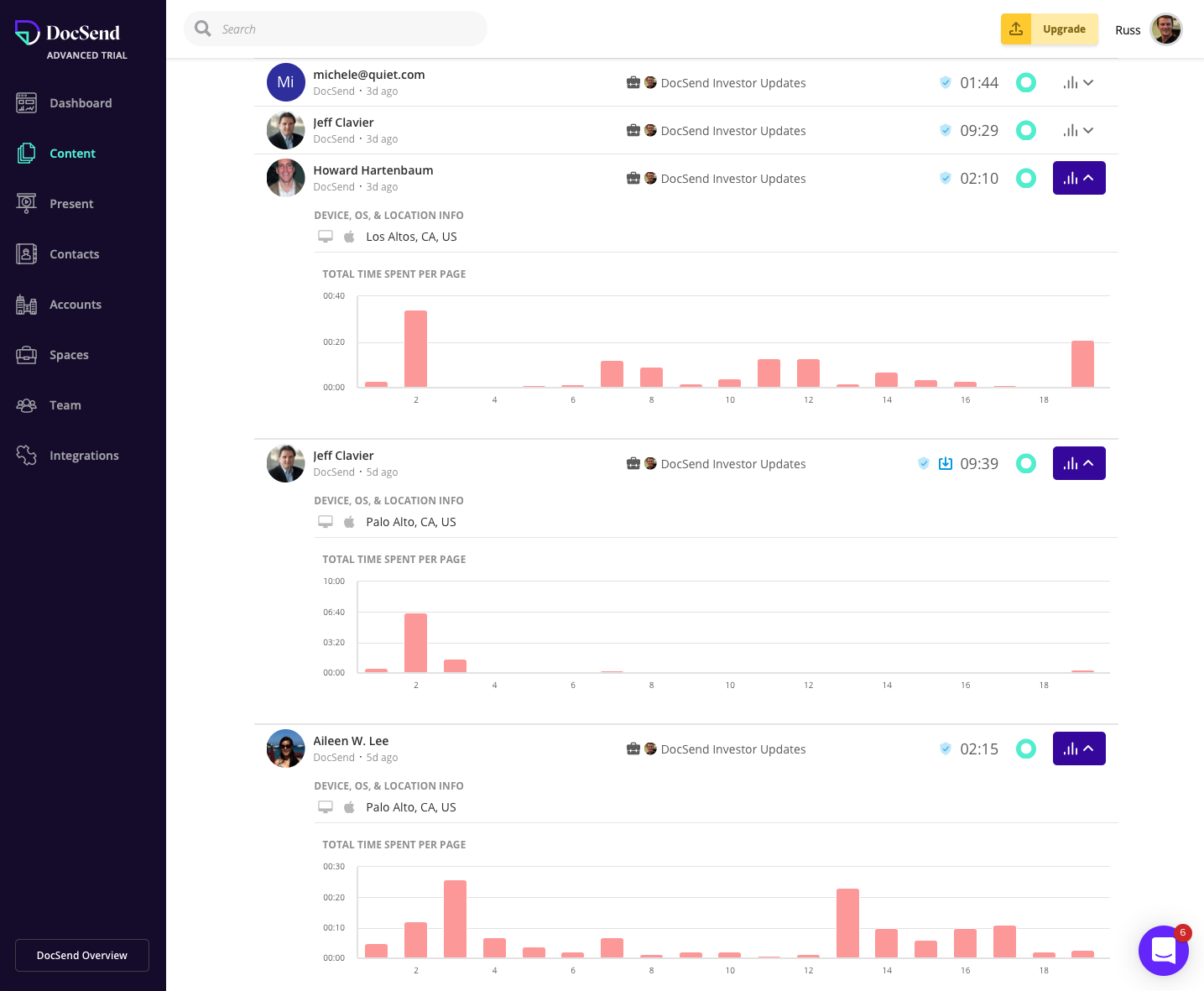
Task: Click the Spaces briefcase icon in sidebar
Action: click(x=27, y=355)
